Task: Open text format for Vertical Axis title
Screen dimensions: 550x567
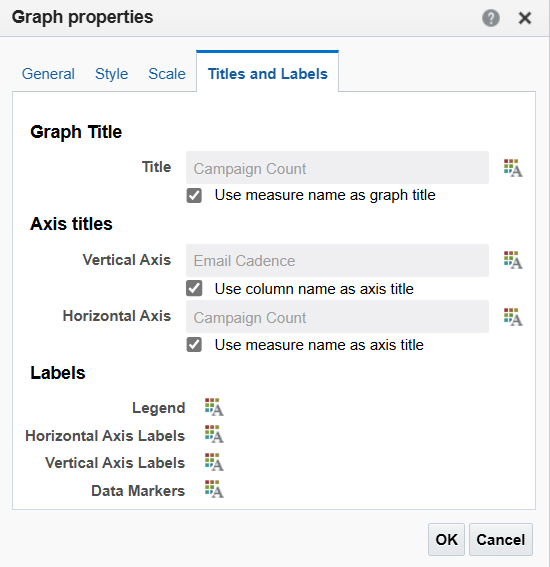Action: (x=513, y=260)
